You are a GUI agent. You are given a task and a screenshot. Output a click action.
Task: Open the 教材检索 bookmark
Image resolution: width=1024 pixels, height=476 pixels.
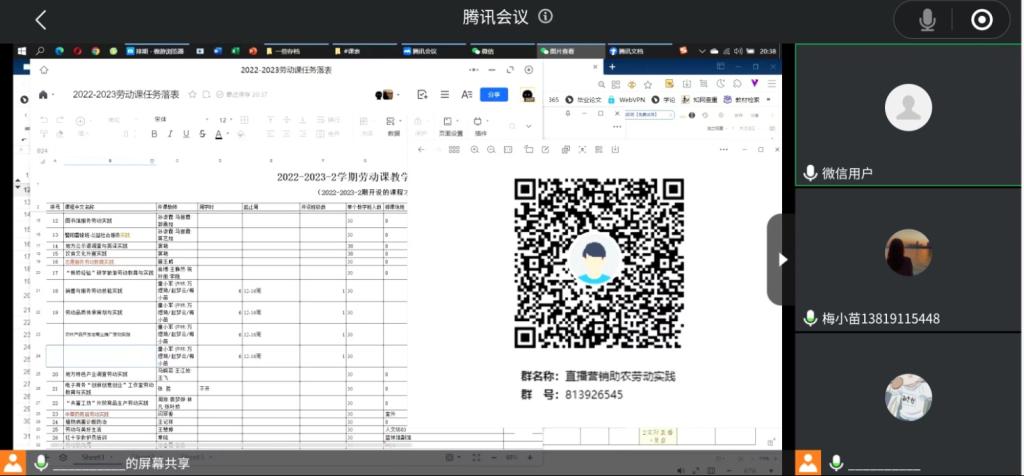tap(742, 100)
